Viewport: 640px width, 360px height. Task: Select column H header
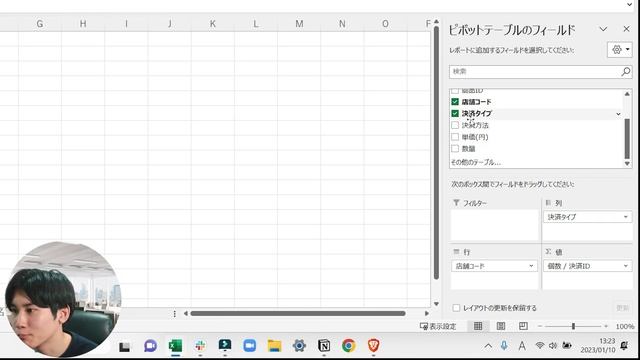(83, 24)
